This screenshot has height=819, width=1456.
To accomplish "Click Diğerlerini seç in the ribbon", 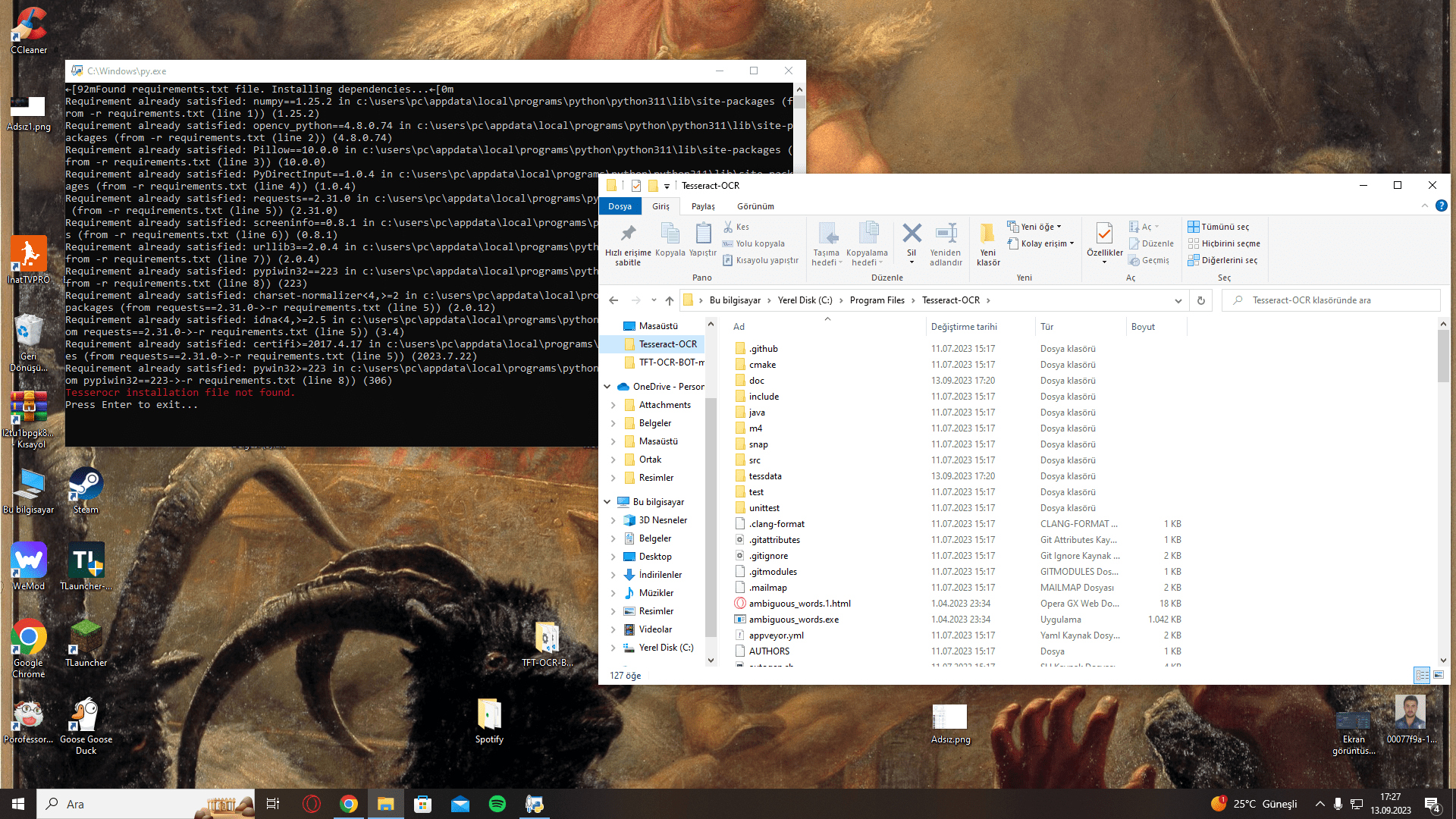I will click(1222, 260).
